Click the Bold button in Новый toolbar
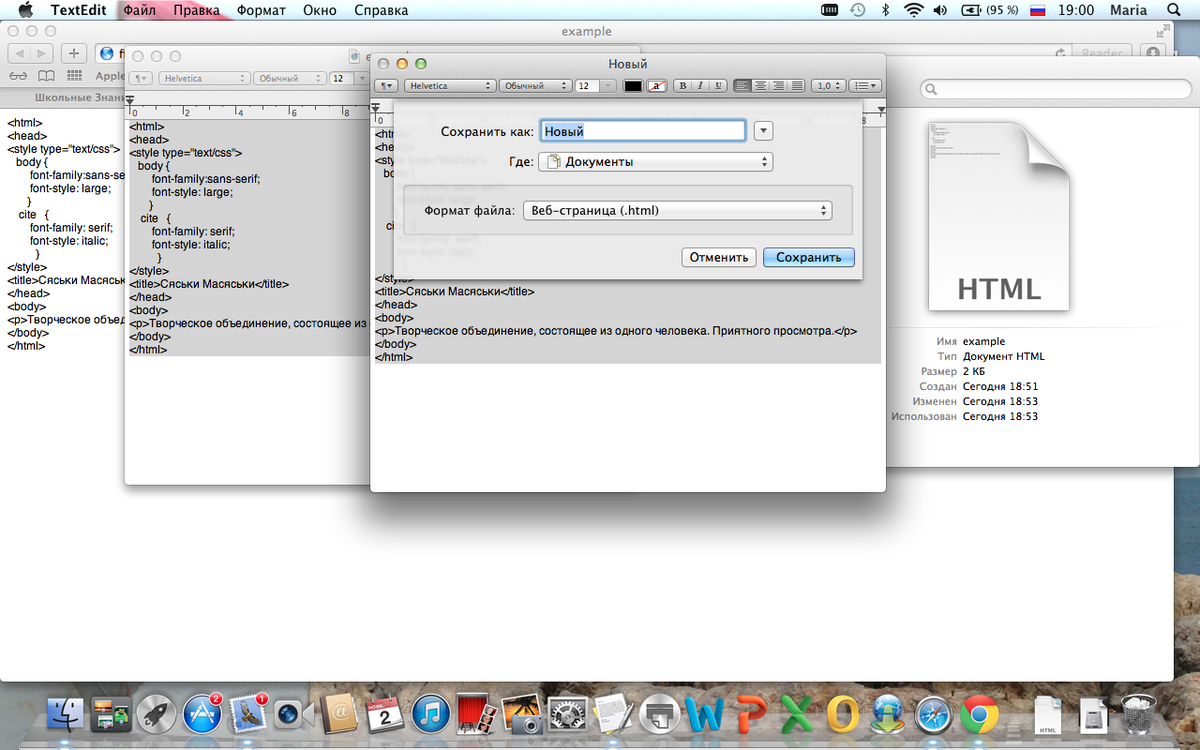Image resolution: width=1200 pixels, height=750 pixels. click(683, 86)
